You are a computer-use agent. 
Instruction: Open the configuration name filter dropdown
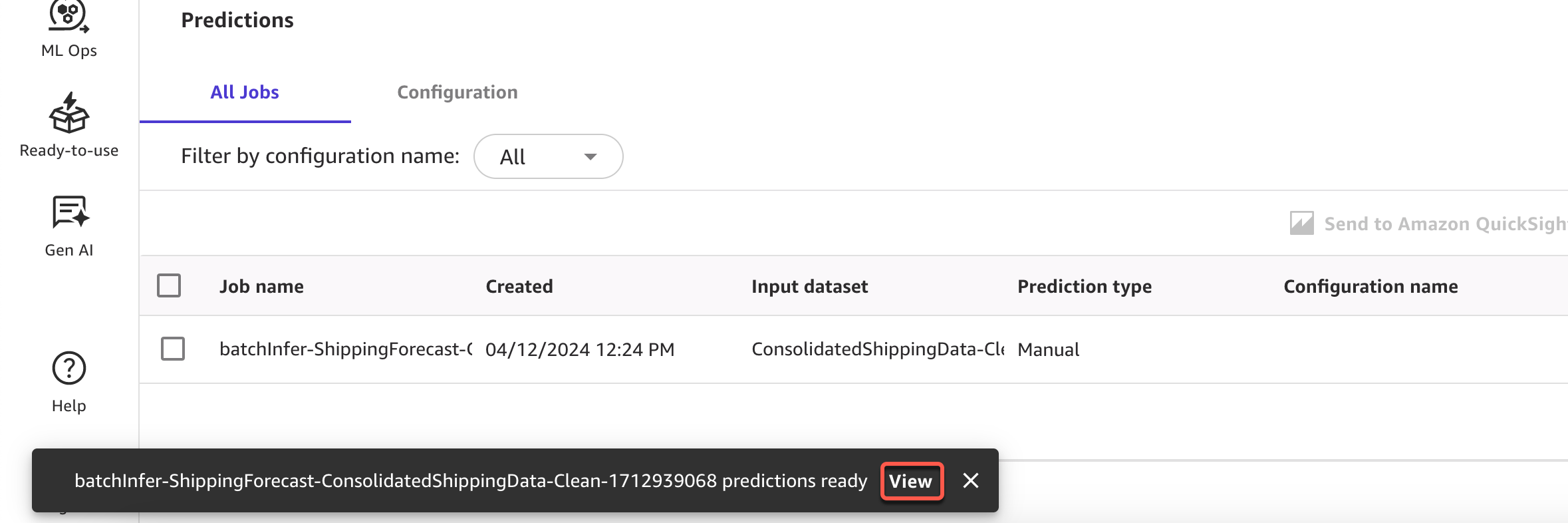pos(548,156)
